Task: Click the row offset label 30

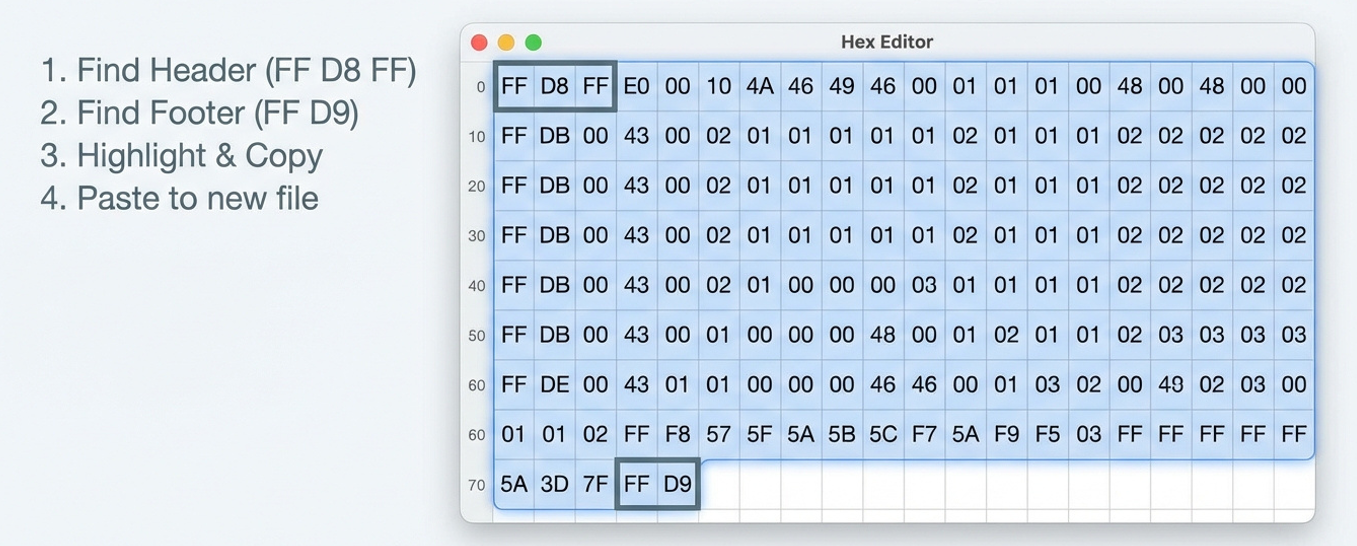Action: [477, 237]
